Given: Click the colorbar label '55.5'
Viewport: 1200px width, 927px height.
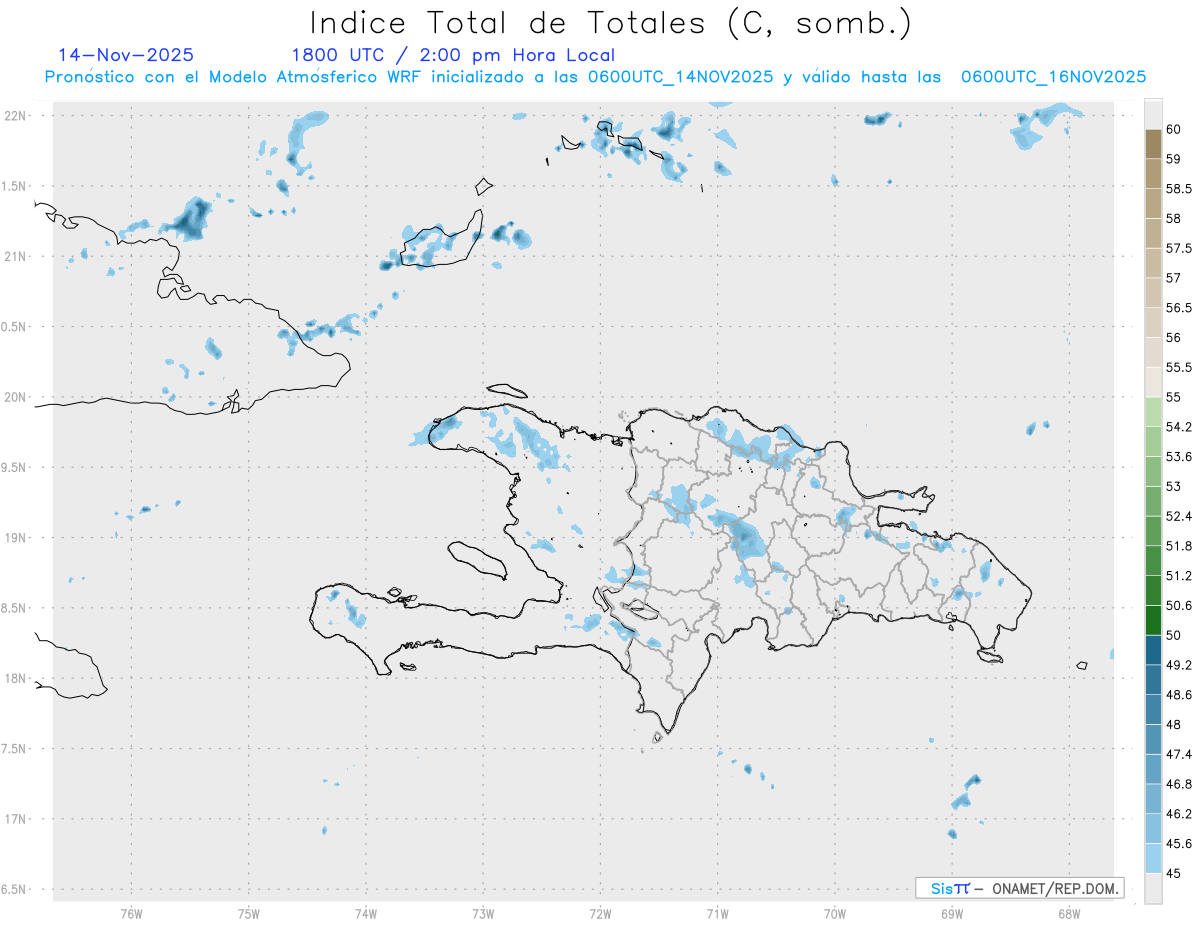Looking at the screenshot, I should point(1179,367).
